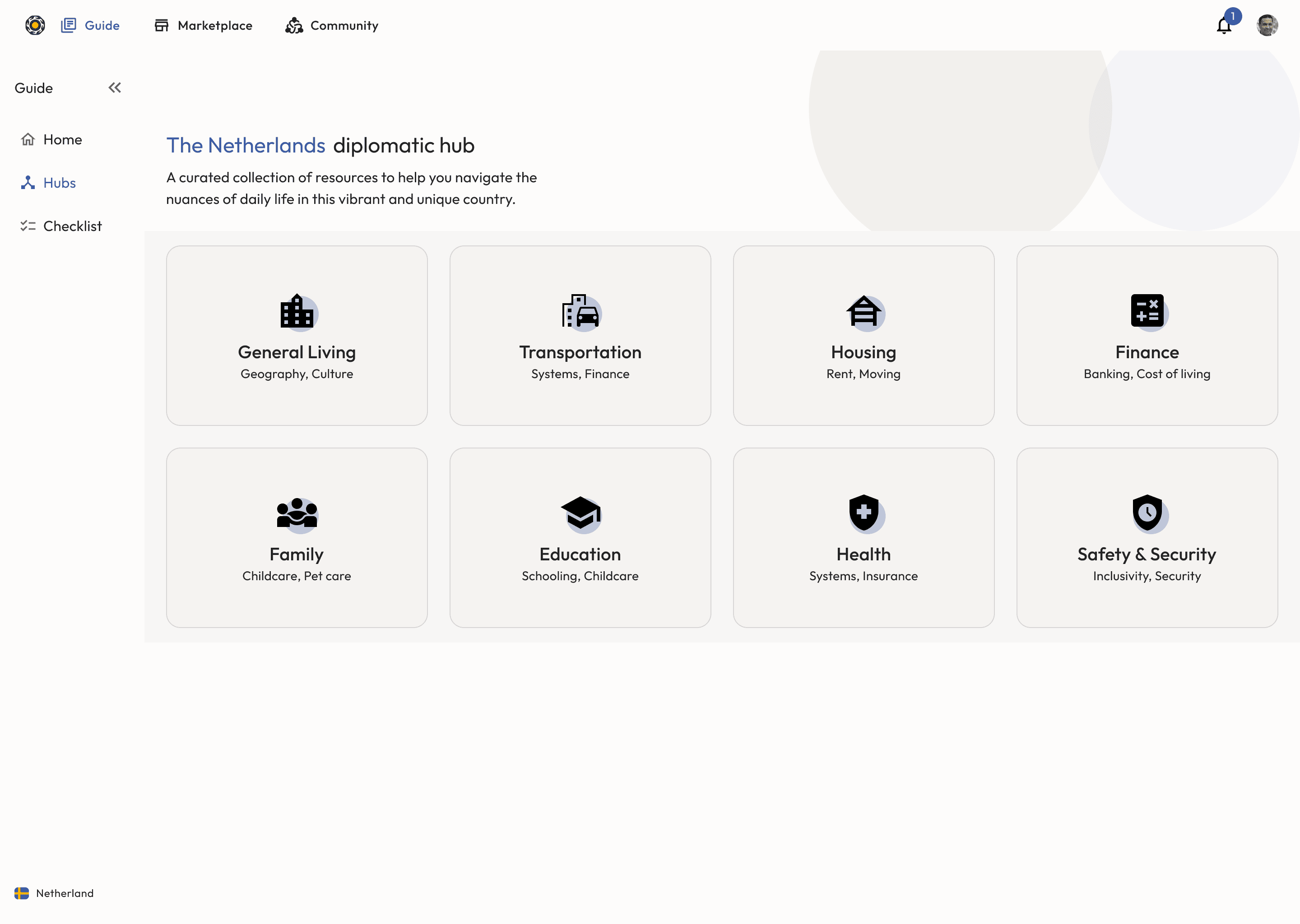The image size is (1300, 924).
Task: Click the Education category icon
Action: 580,513
